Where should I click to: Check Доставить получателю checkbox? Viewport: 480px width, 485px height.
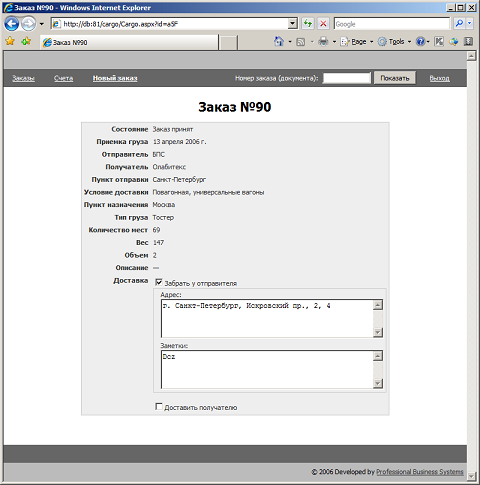coord(159,407)
